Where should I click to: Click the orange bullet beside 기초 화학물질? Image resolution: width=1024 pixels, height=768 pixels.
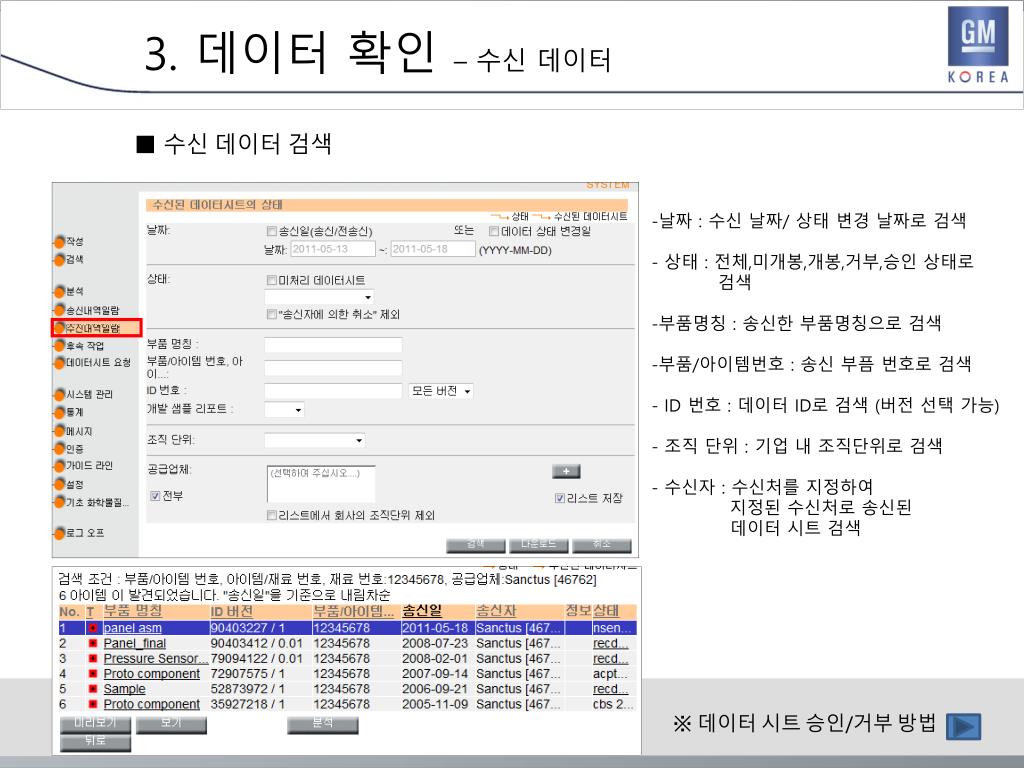[x=59, y=502]
